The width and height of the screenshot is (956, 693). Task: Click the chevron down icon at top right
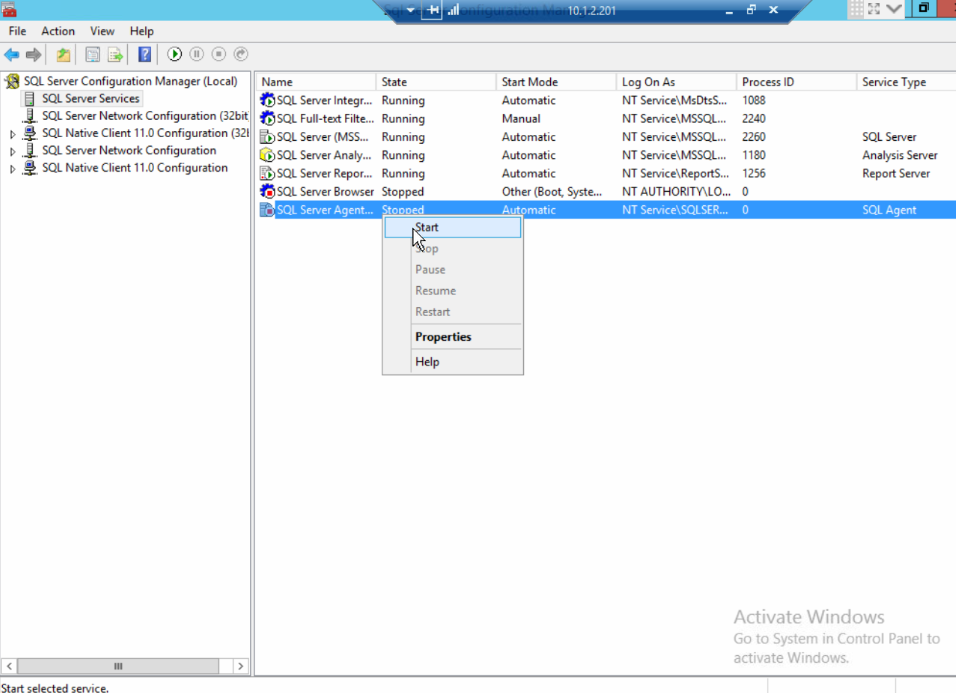[x=894, y=9]
